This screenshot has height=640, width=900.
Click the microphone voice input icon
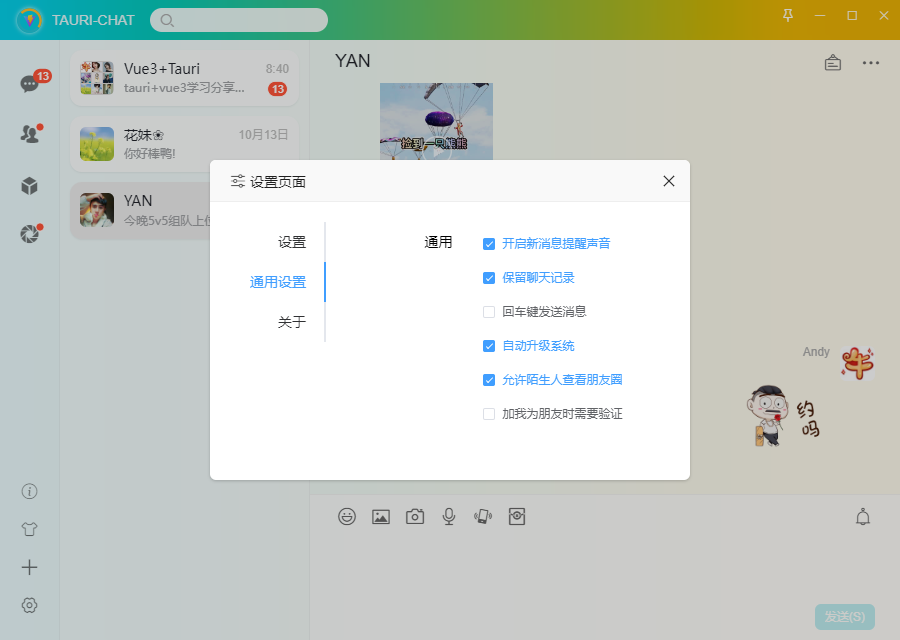pyautogui.click(x=449, y=517)
